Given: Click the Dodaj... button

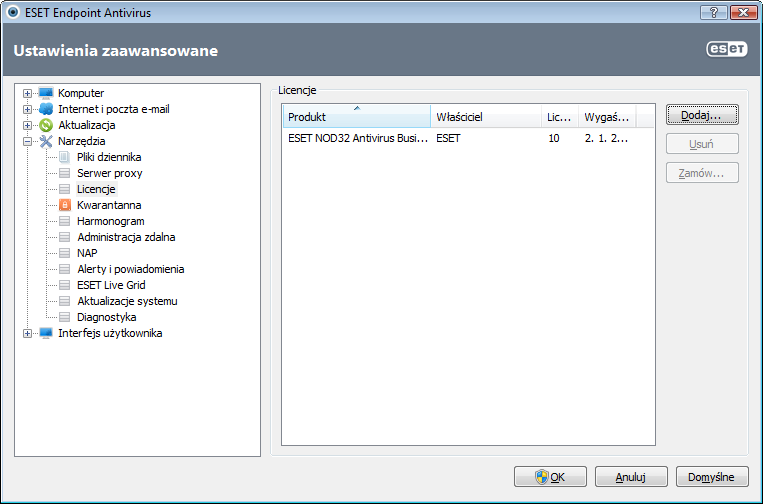Looking at the screenshot, I should [x=702, y=115].
